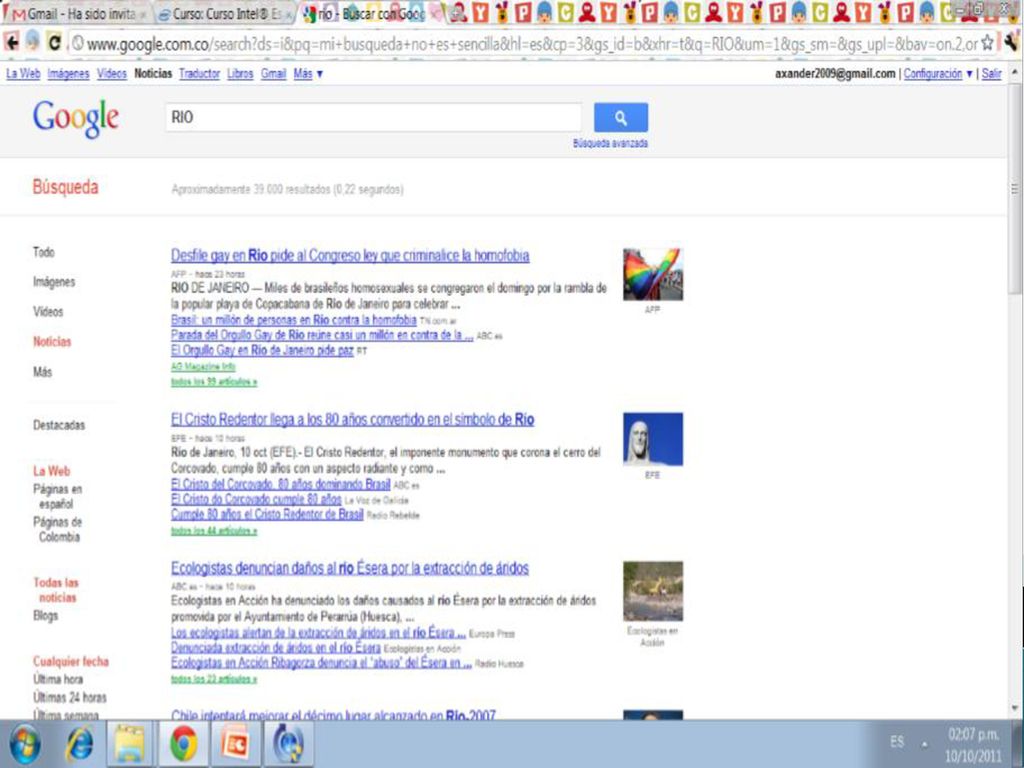The height and width of the screenshot is (768, 1024).
Task: Open Imágenes in top navigation
Action: (x=69, y=74)
